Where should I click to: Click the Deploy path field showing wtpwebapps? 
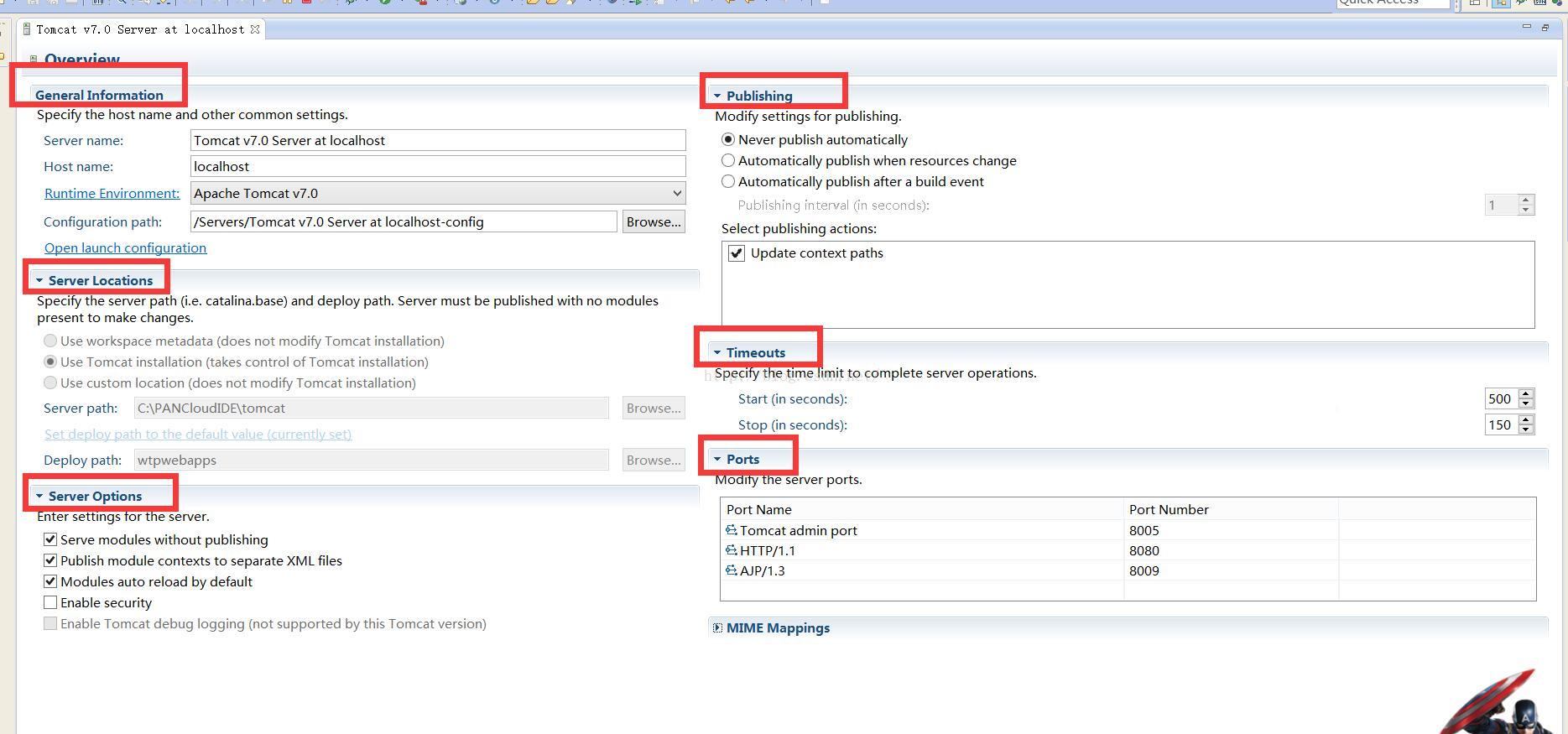(x=372, y=460)
